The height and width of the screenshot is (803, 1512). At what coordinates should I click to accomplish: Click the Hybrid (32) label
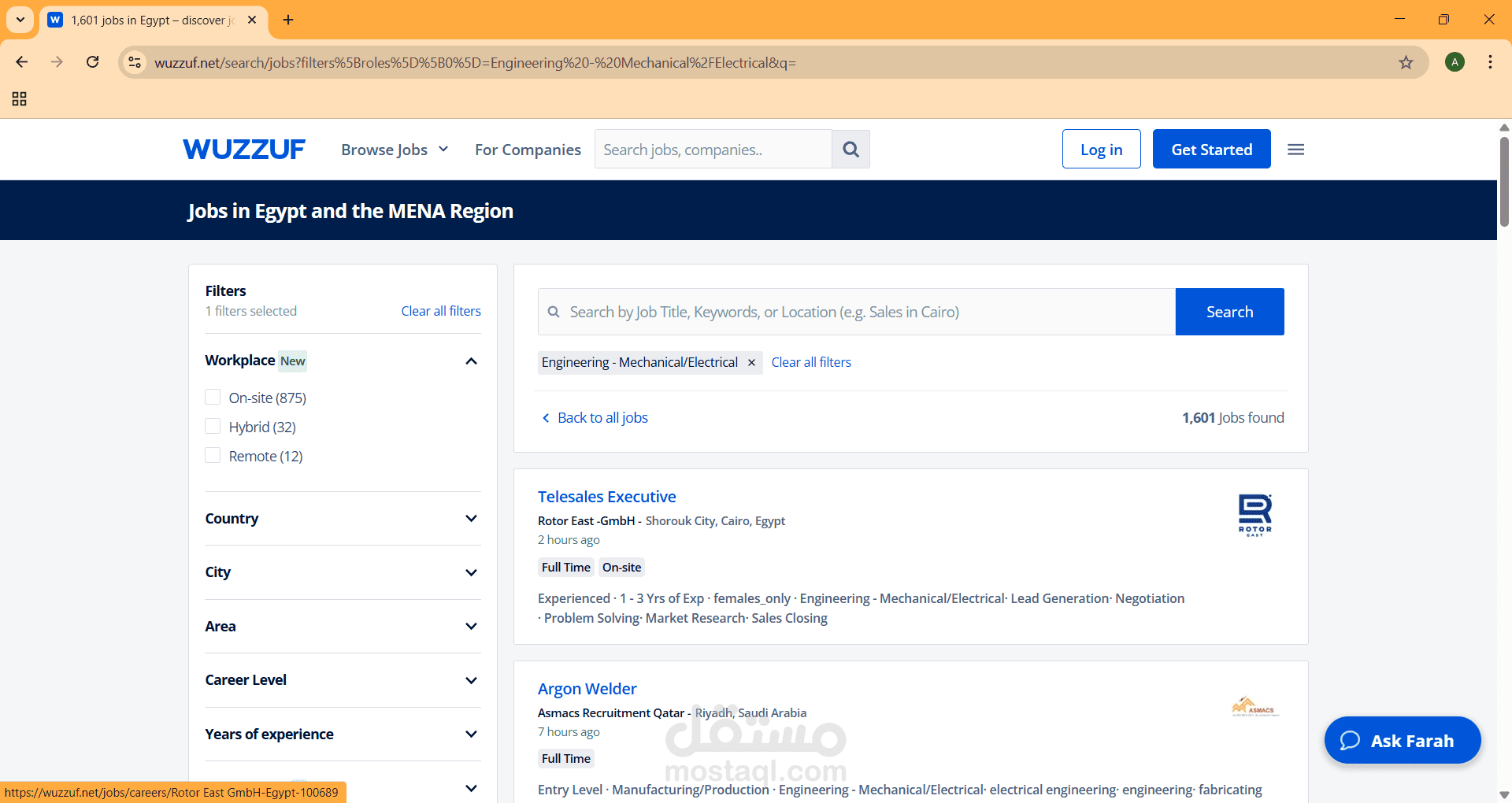(262, 427)
